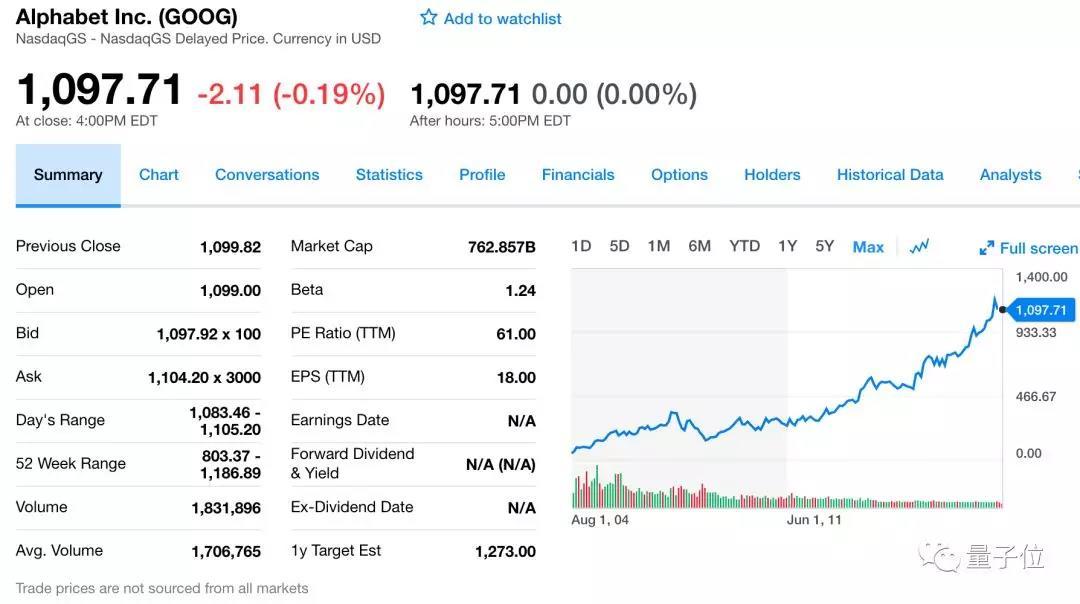The image size is (1080, 604).
Task: Open the Options tab
Action: 679,175
